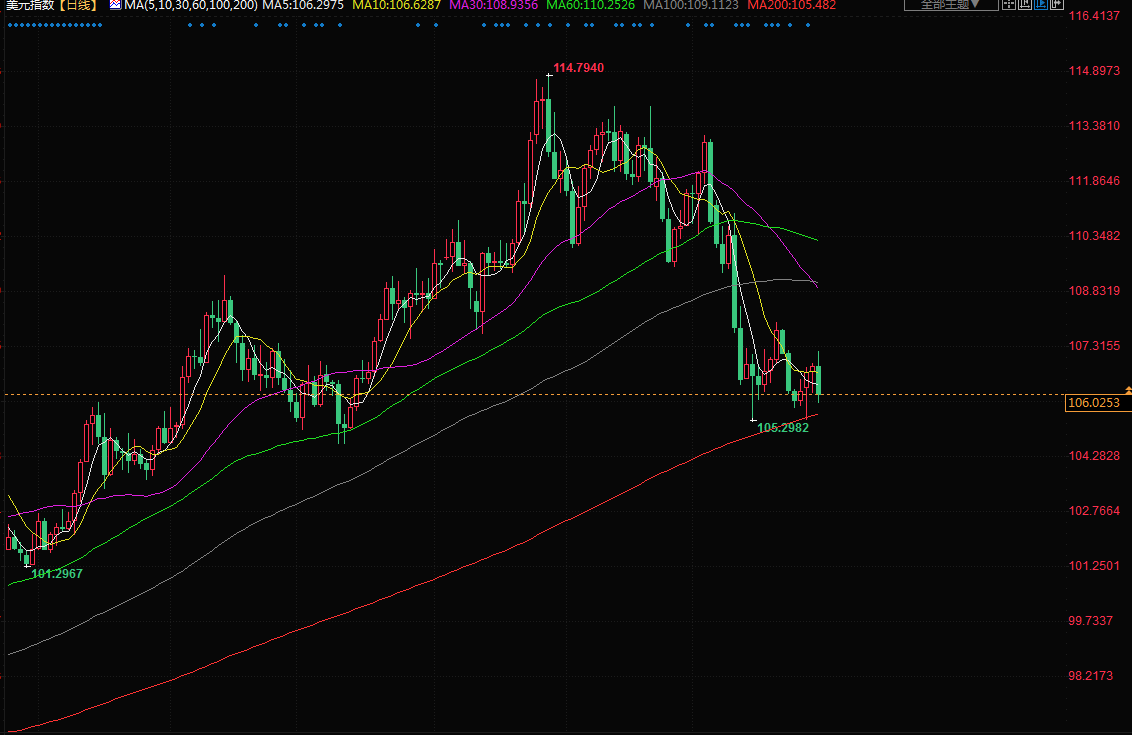The image size is (1132, 735).
Task: Click the orange double-arrow marker at right edge
Action: [1128, 389]
